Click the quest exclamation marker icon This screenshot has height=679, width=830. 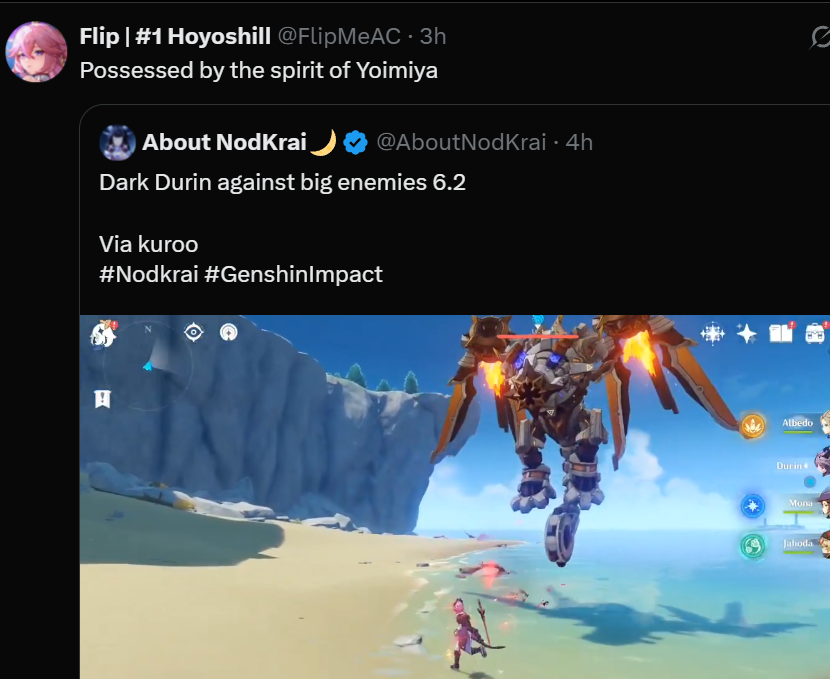point(102,399)
